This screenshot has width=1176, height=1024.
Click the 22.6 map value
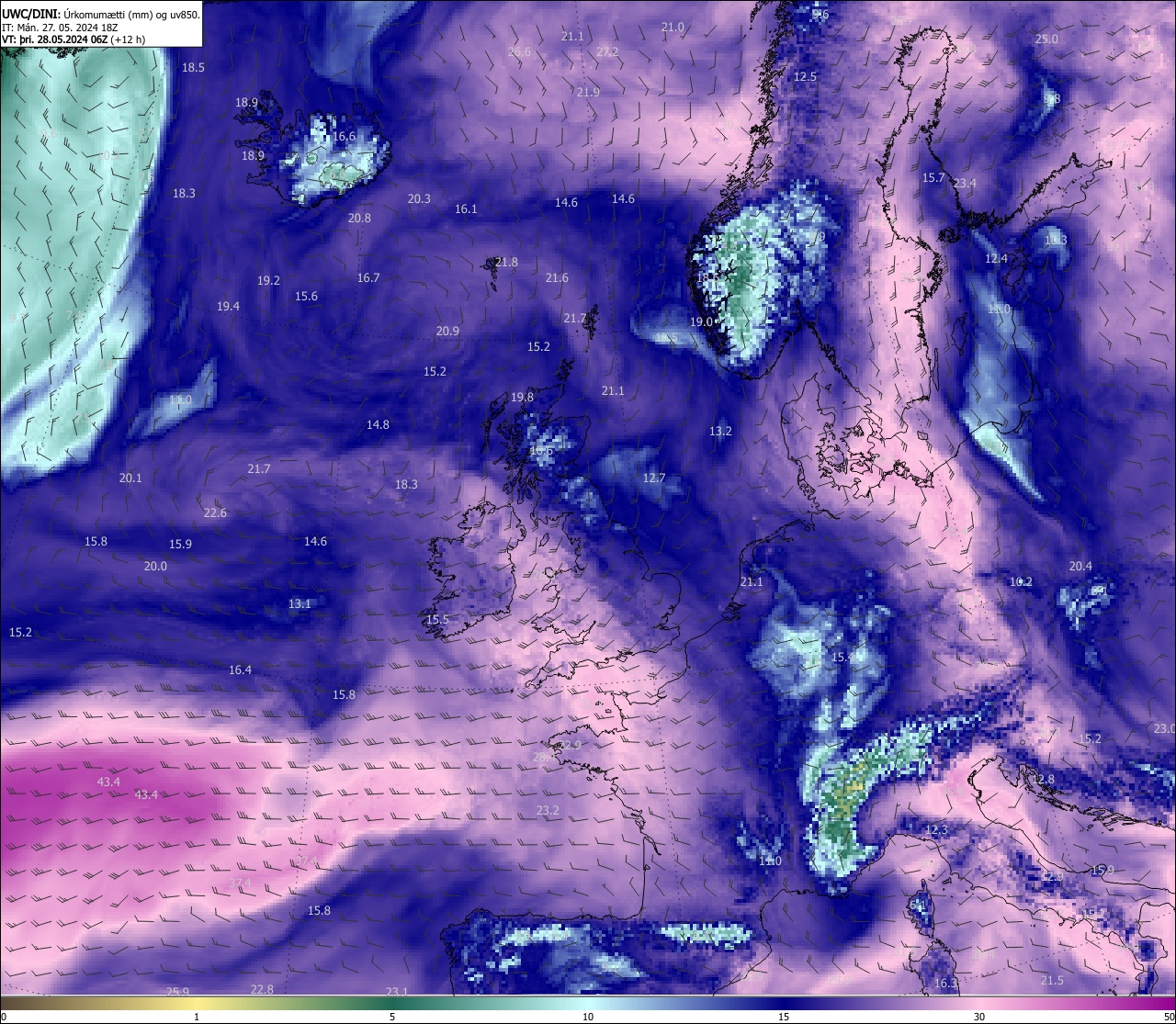215,512
